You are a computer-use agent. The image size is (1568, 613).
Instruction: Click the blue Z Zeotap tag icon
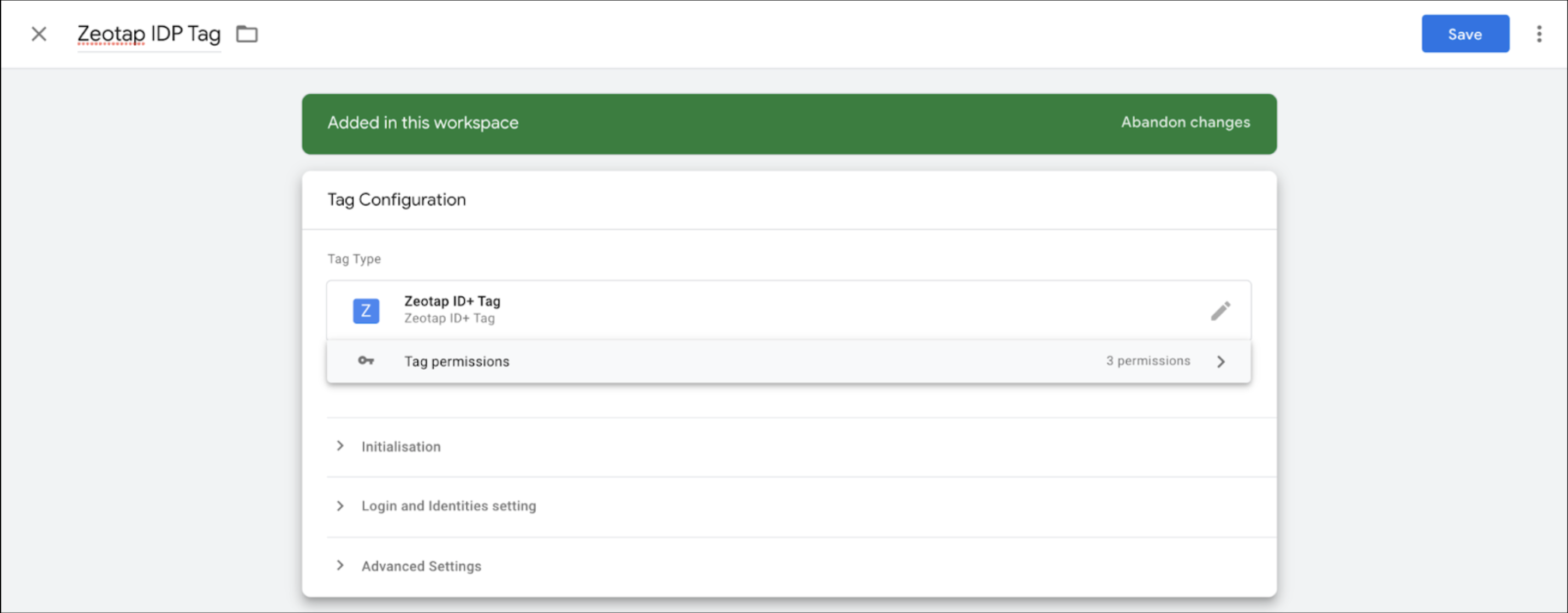click(x=366, y=311)
